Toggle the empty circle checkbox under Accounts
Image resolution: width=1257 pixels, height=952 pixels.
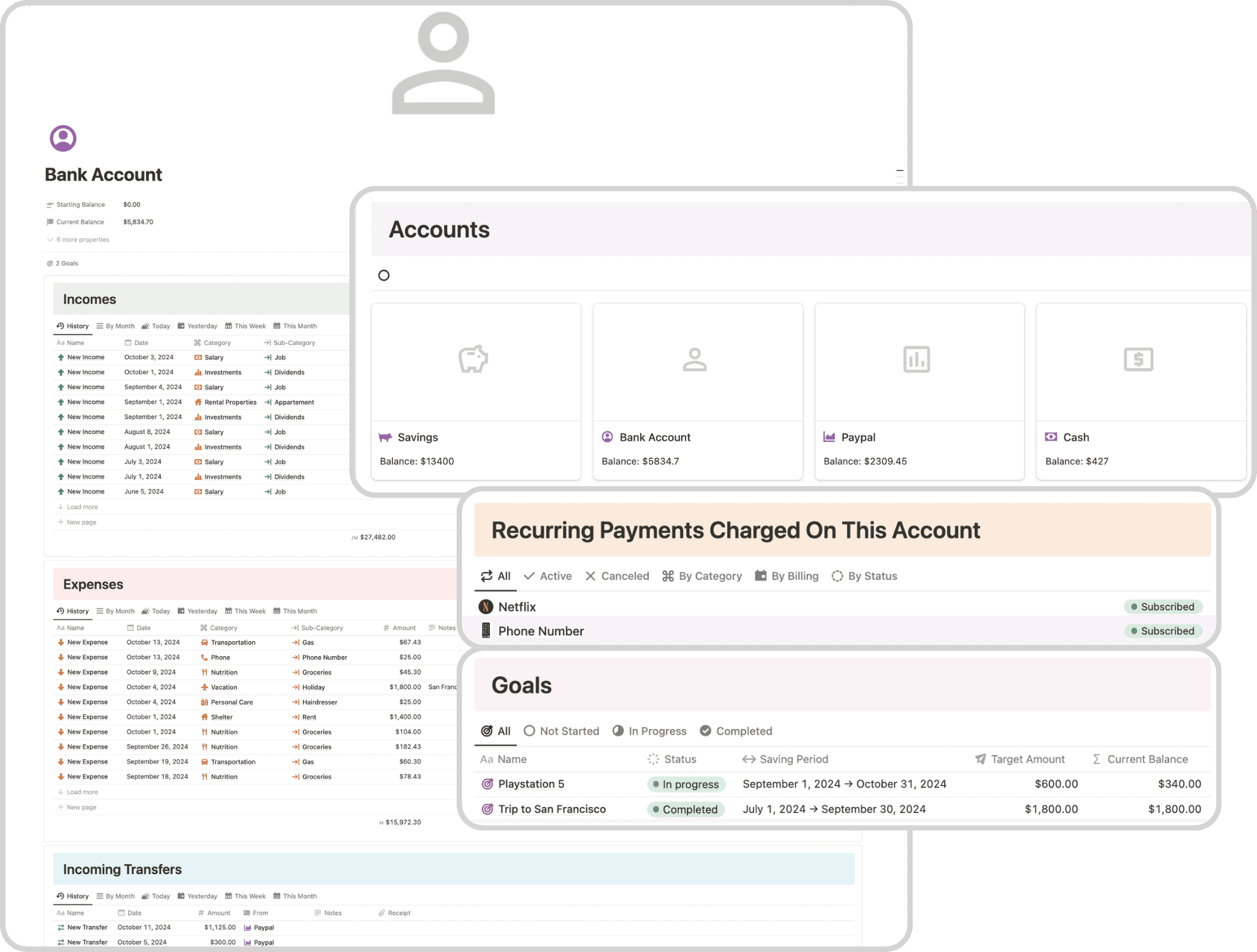384,275
